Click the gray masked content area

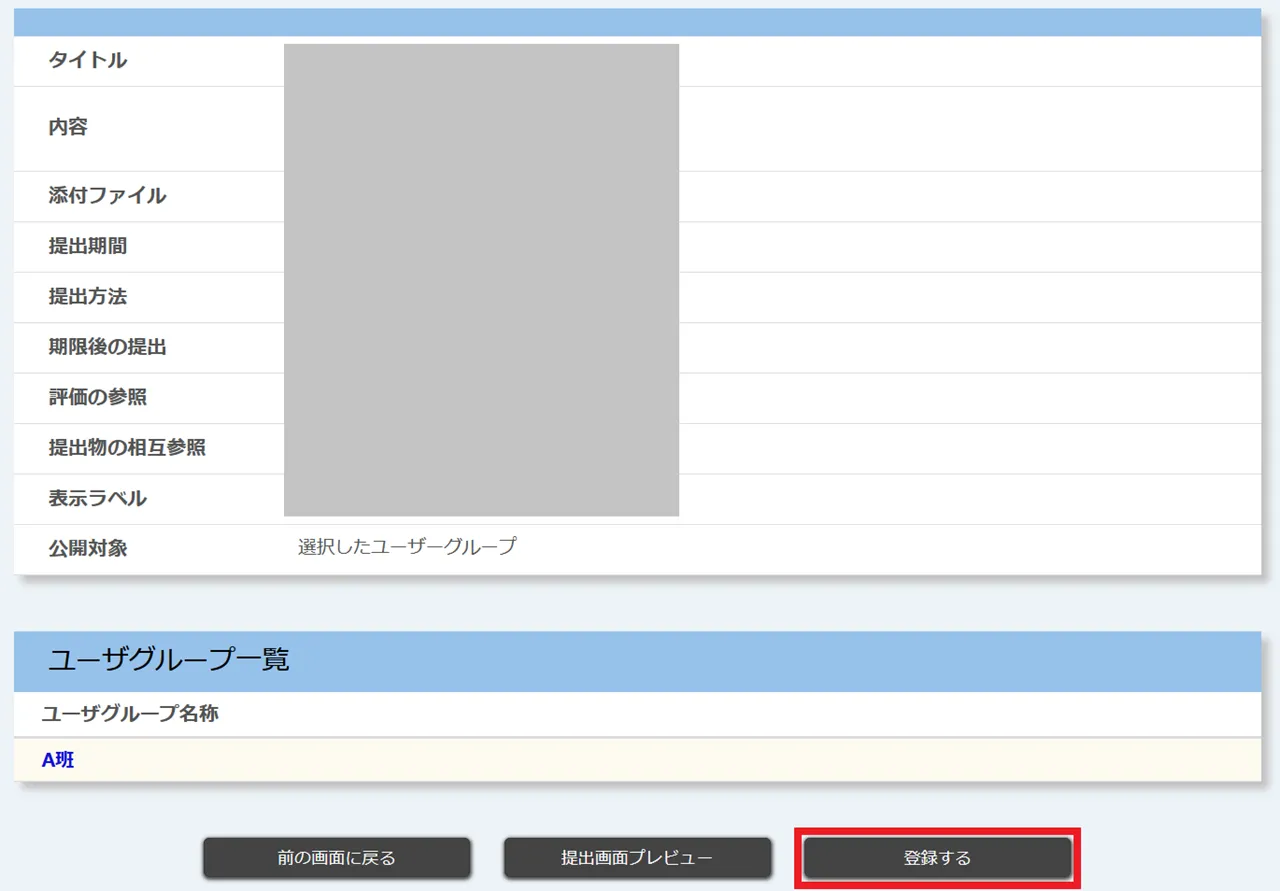click(481, 280)
